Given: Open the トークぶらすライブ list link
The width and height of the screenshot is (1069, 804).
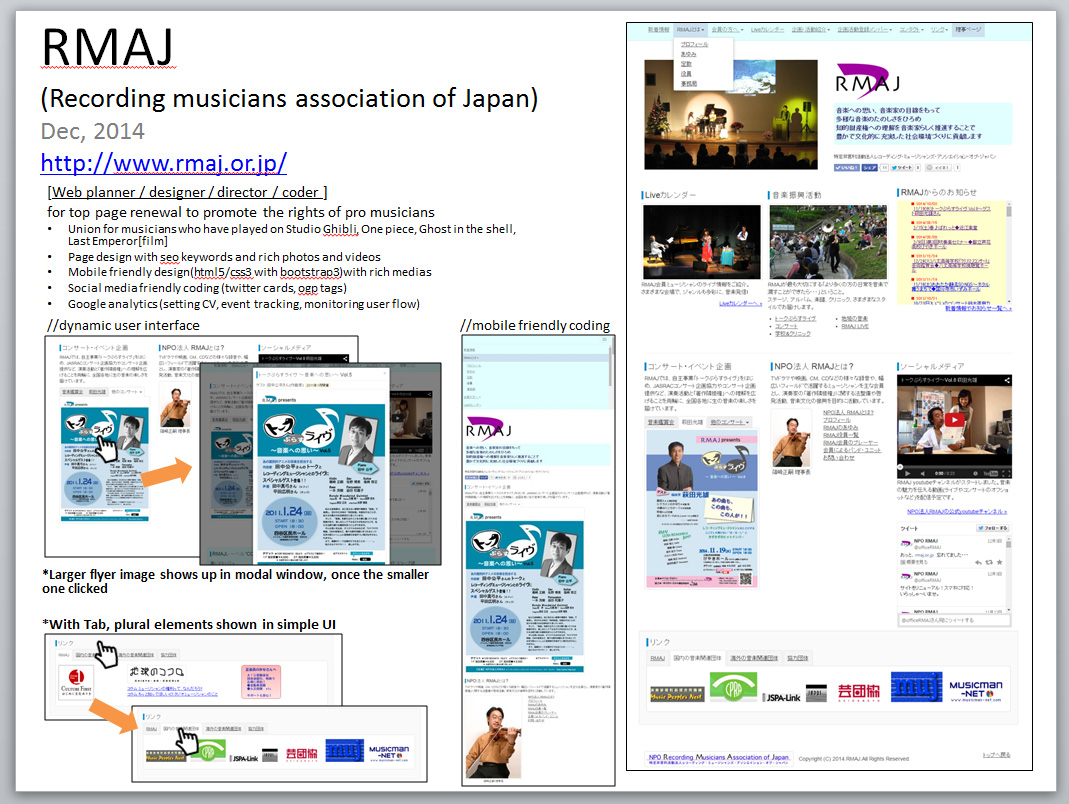Looking at the screenshot, I should pyautogui.click(x=795, y=318).
